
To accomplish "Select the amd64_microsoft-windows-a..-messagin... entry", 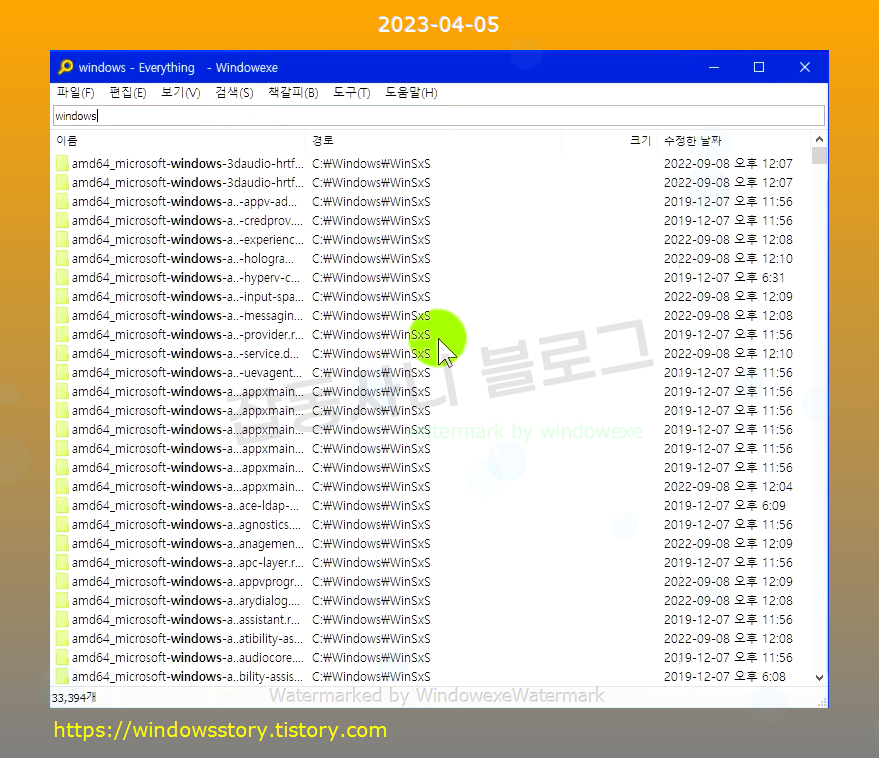I will (x=187, y=316).
